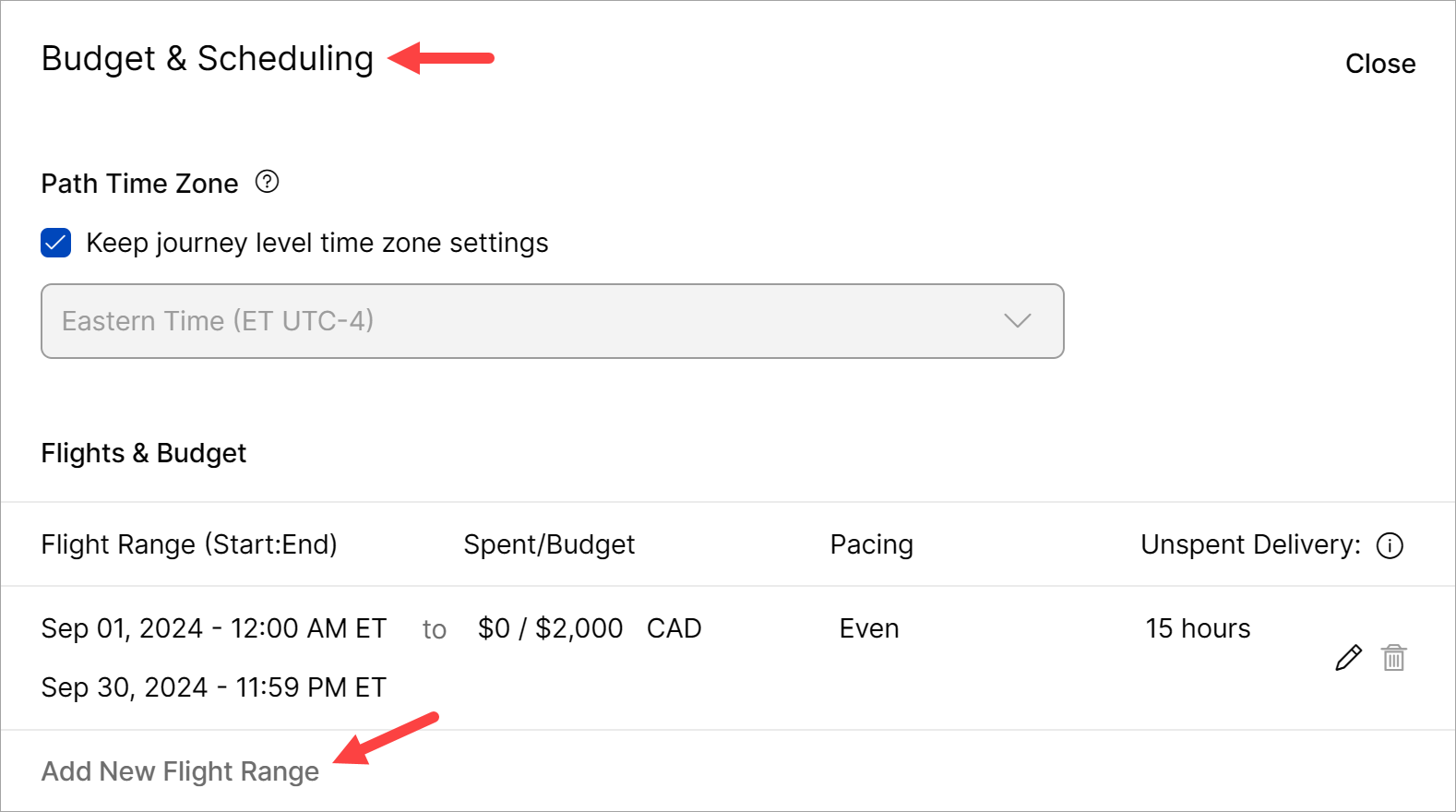
Task: Edit the flight range with pencil icon
Action: (x=1348, y=658)
